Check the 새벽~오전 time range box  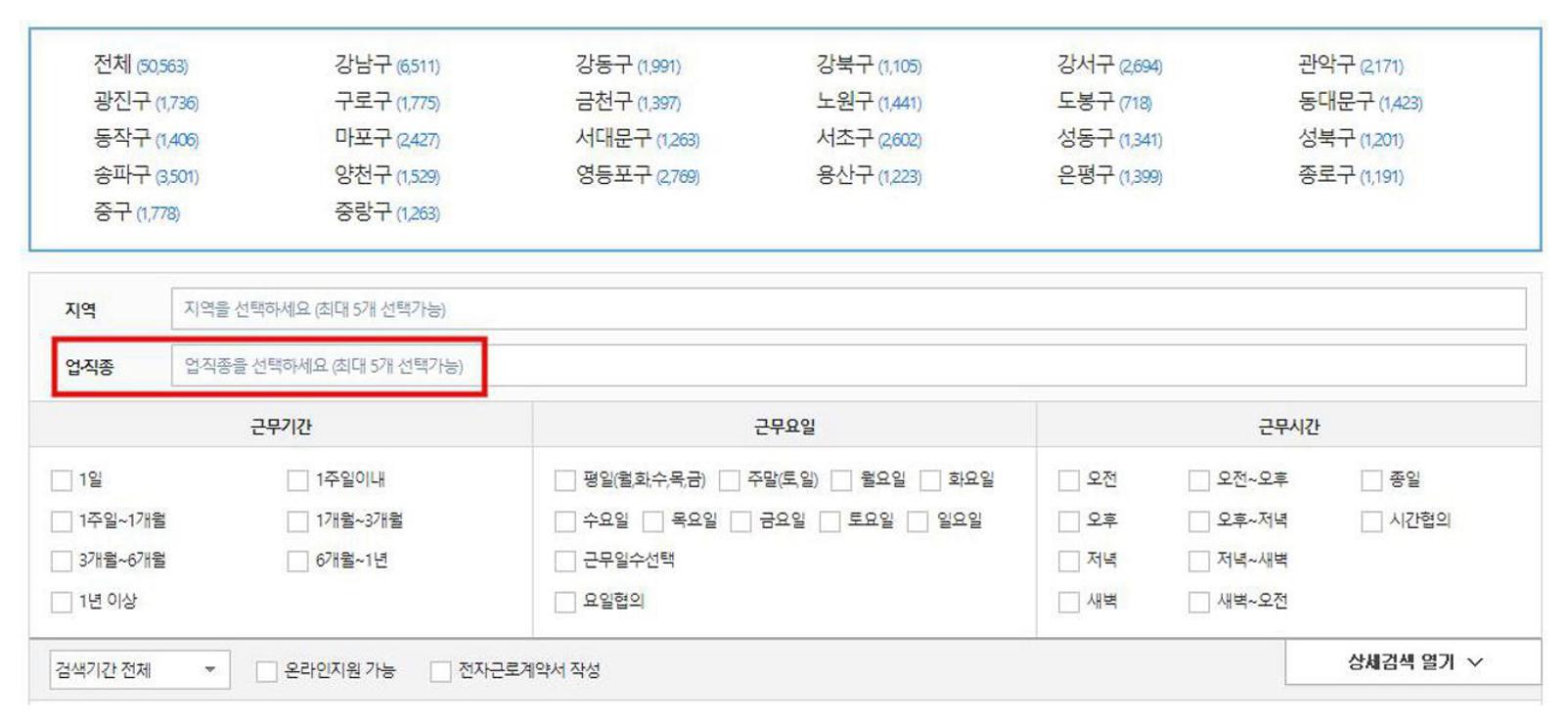tap(1199, 603)
